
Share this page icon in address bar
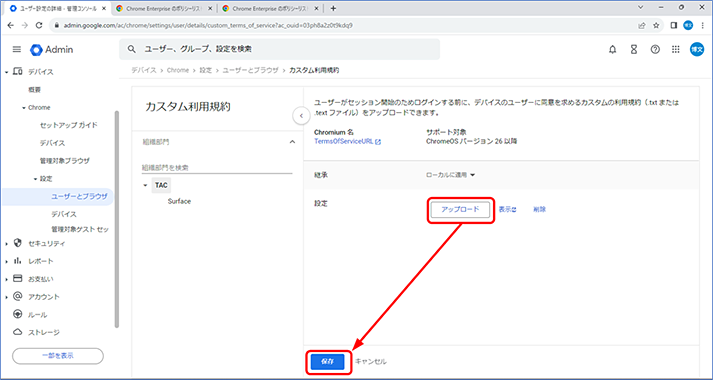[x=642, y=25]
